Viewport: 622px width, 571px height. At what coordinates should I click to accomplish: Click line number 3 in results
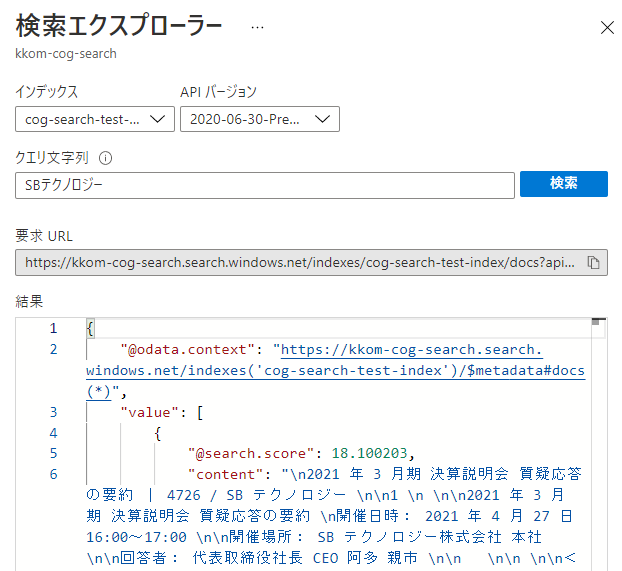tap(53, 412)
